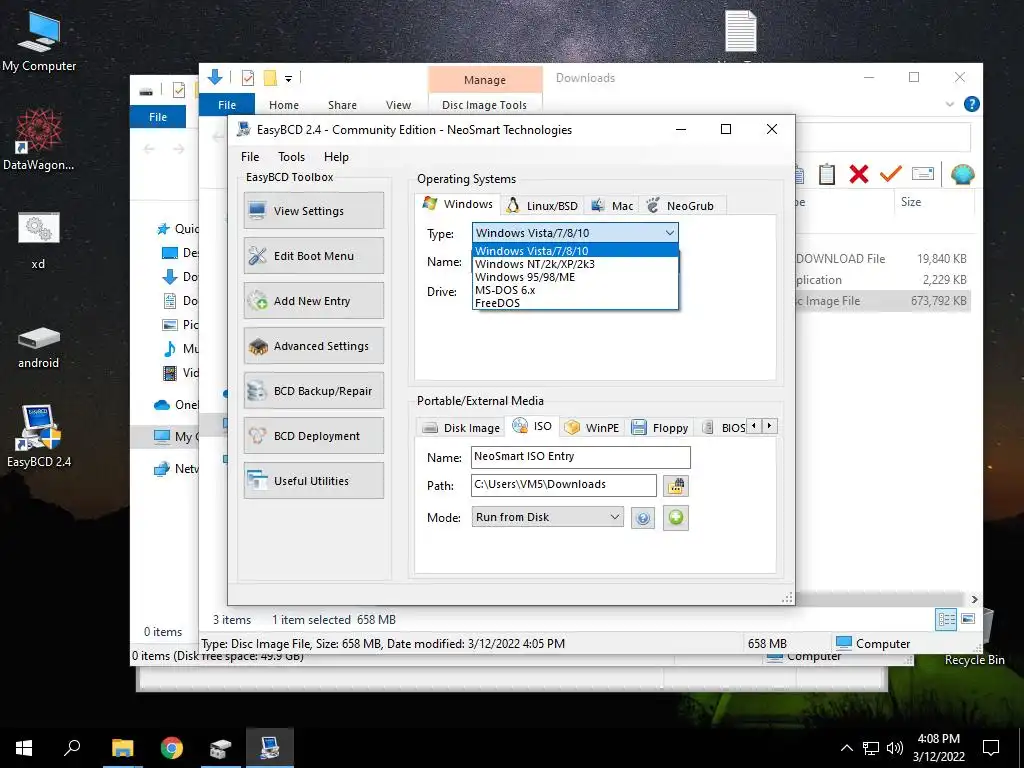Click the Mode help question icon
This screenshot has width=1024, height=768.
coord(643,518)
